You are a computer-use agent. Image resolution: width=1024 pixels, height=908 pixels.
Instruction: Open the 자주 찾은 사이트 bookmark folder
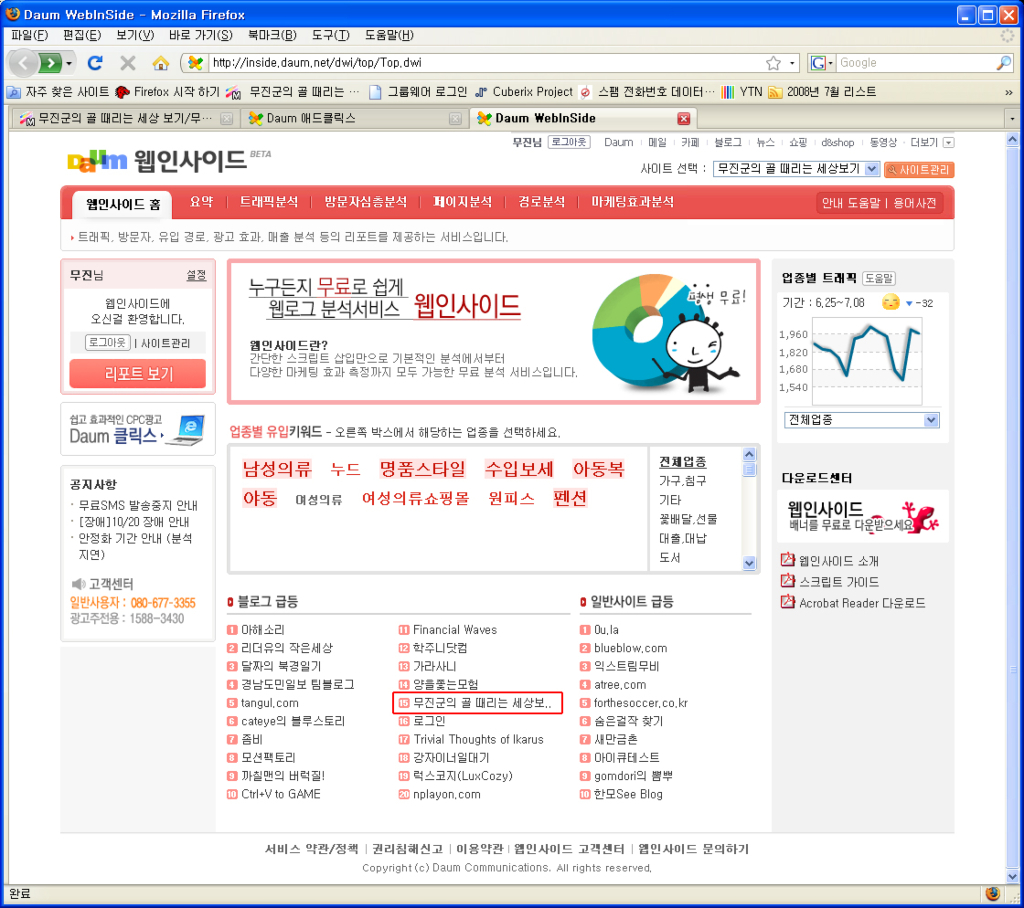tap(57, 92)
